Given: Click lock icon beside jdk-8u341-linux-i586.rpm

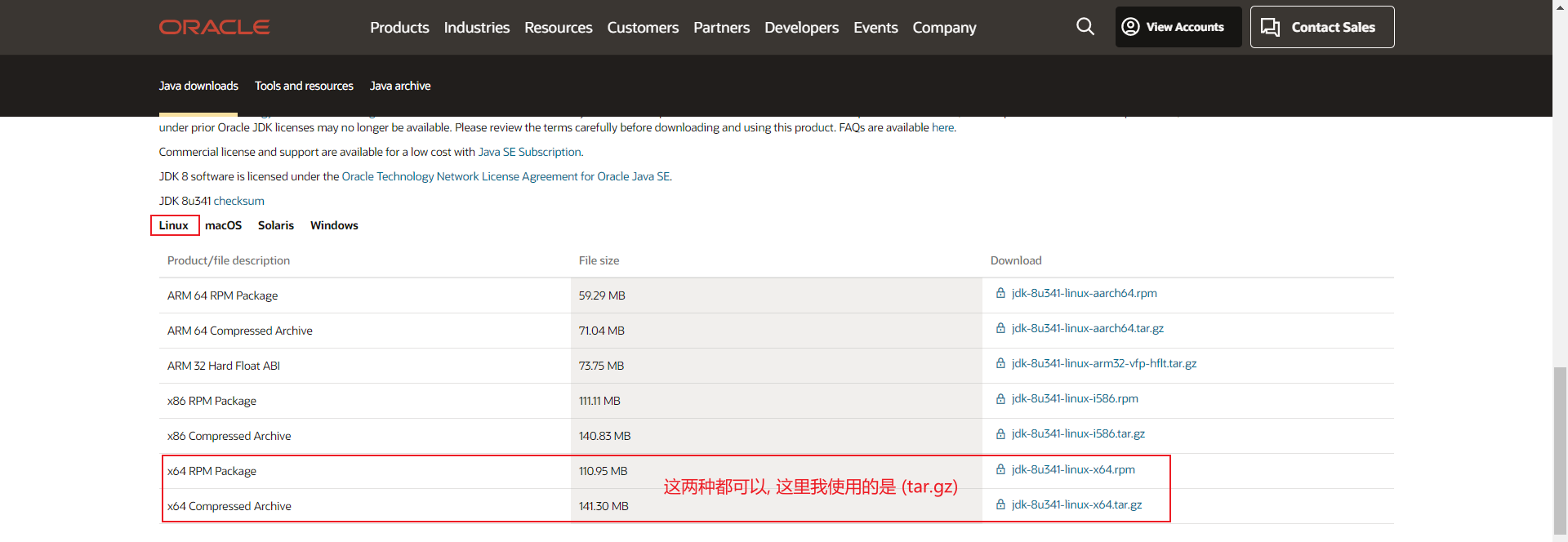Looking at the screenshot, I should point(1000,398).
